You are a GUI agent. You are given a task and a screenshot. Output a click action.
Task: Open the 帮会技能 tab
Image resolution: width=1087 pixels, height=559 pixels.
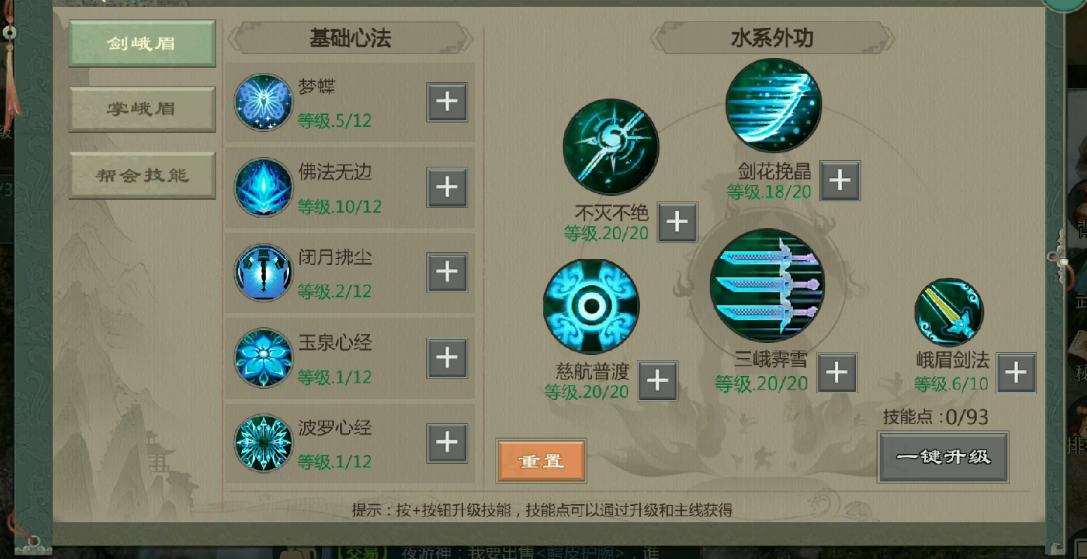[142, 175]
